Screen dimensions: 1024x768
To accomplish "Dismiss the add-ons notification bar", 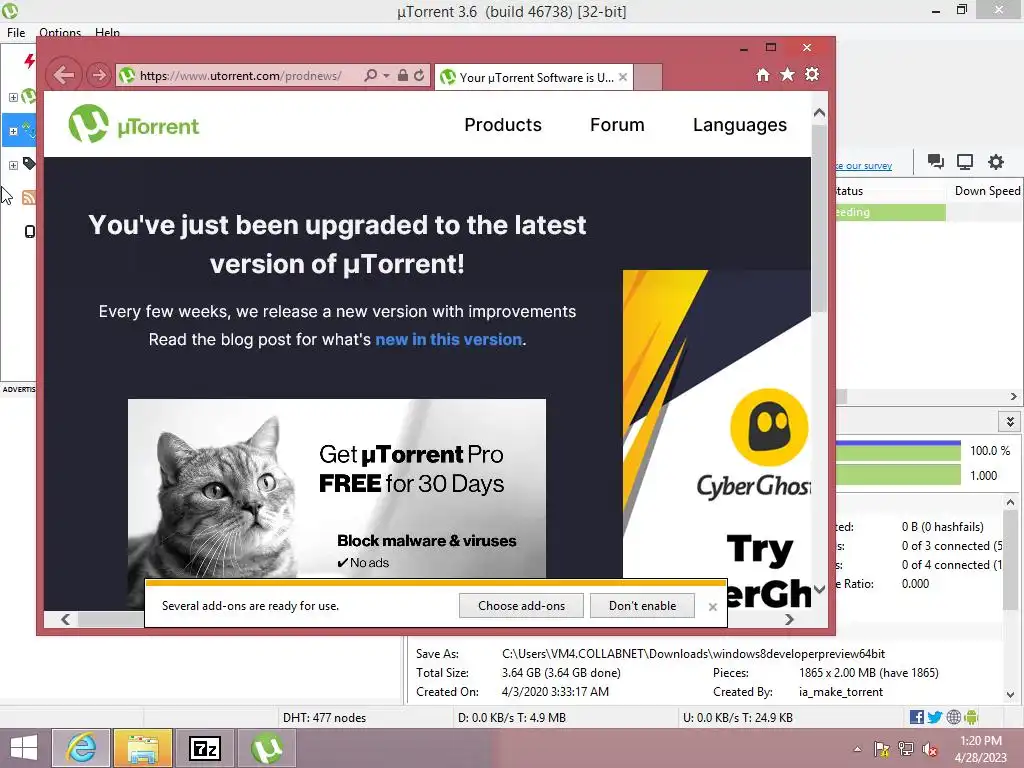I will tap(712, 607).
